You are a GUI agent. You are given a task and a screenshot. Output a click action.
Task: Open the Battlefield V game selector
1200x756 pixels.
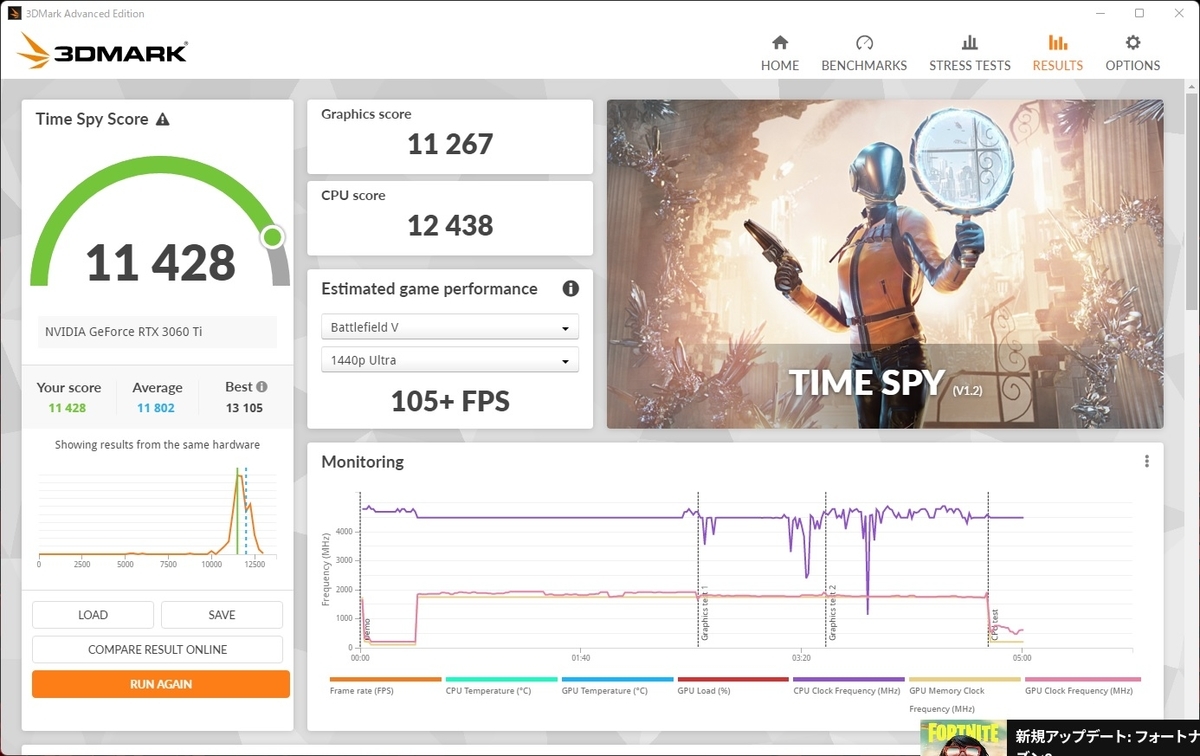click(x=449, y=326)
